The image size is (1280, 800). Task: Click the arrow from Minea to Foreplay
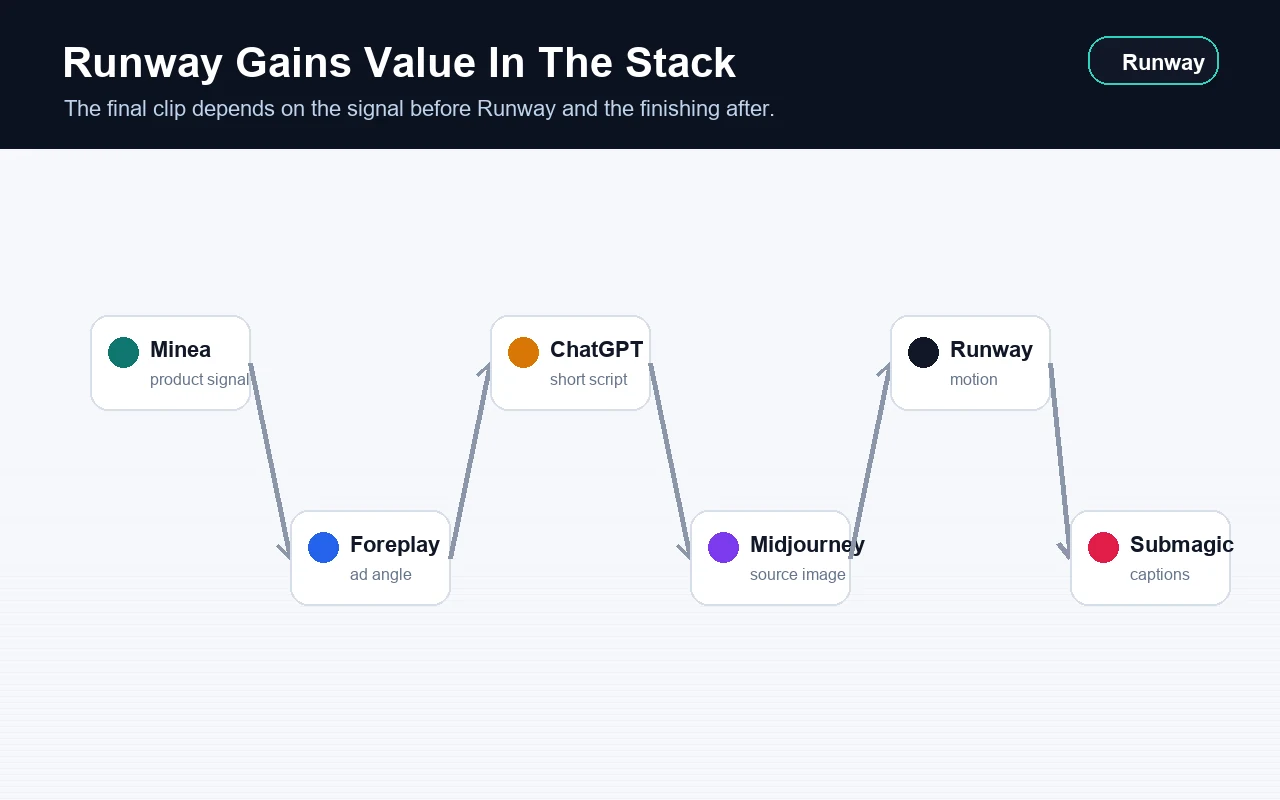(x=270, y=460)
